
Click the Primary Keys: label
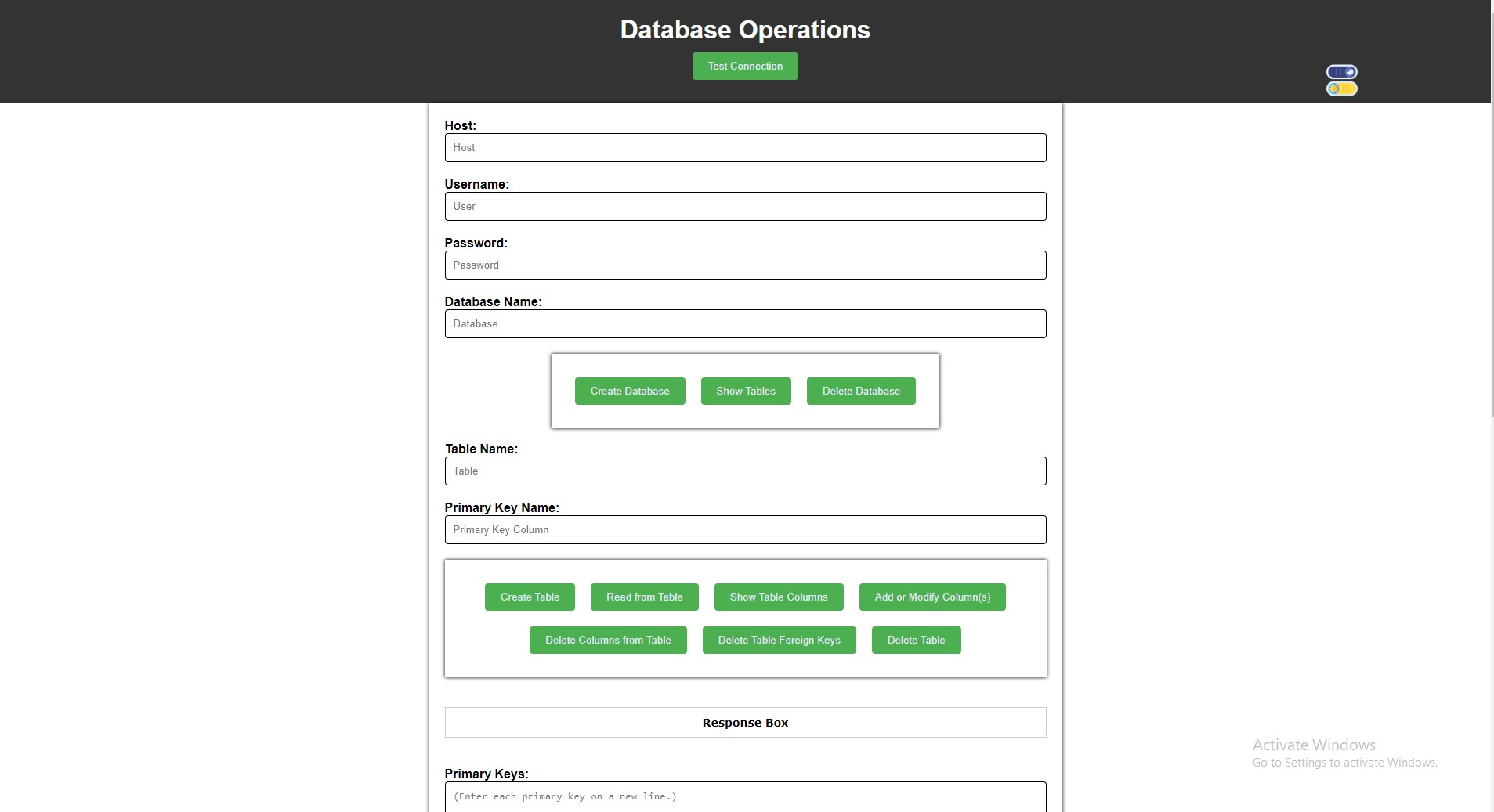pos(487,774)
